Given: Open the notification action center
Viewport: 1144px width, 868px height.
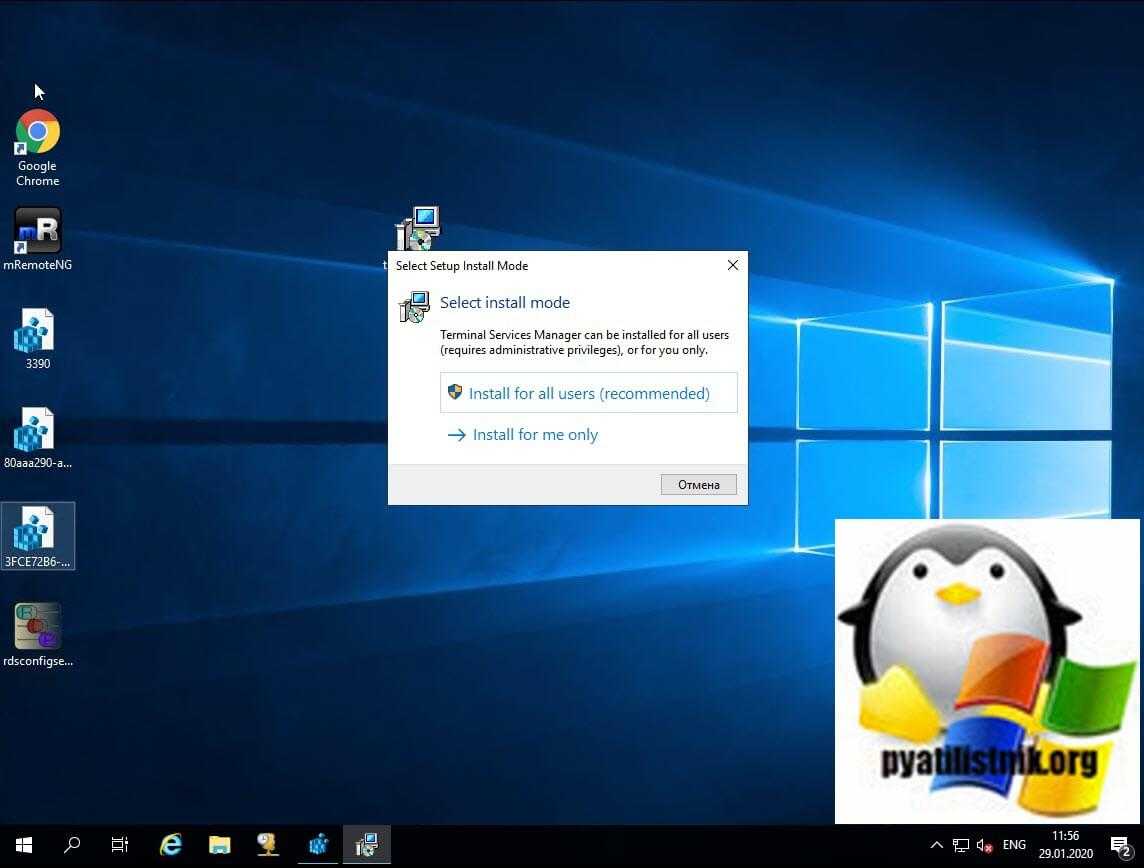Looking at the screenshot, I should pos(1119,846).
